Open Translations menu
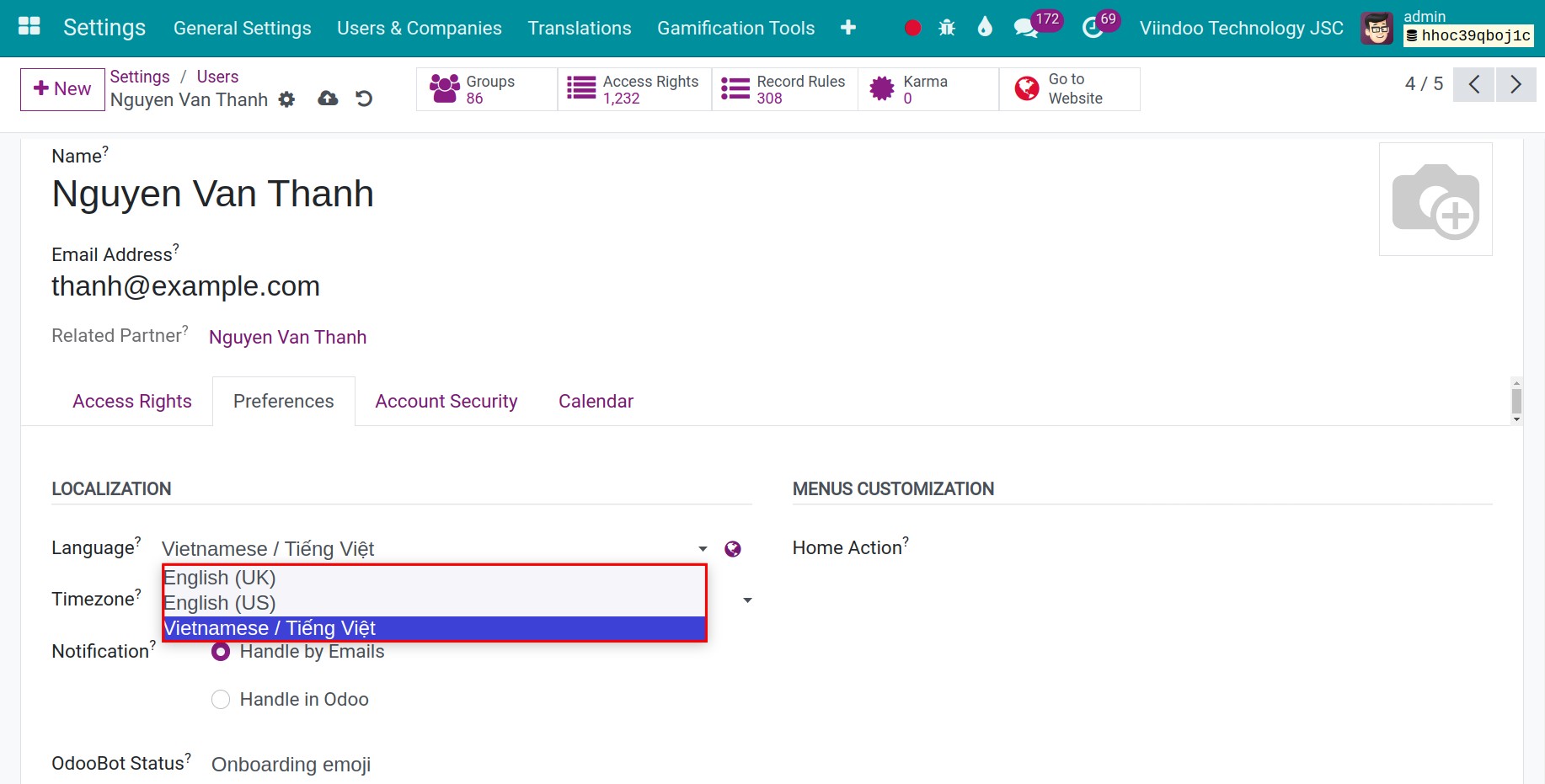 point(580,28)
